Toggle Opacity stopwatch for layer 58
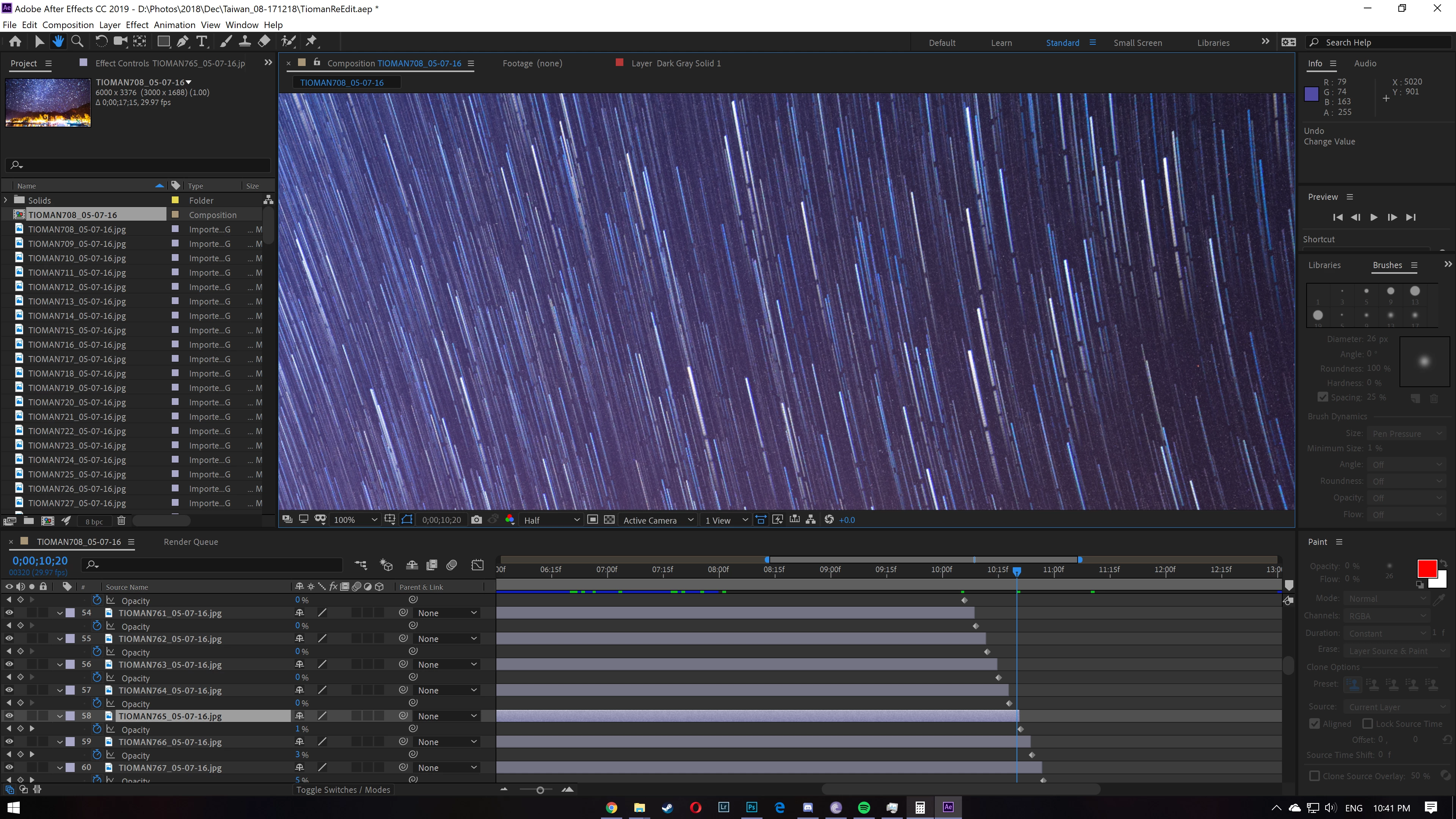The width and height of the screenshot is (1456, 819). (97, 729)
